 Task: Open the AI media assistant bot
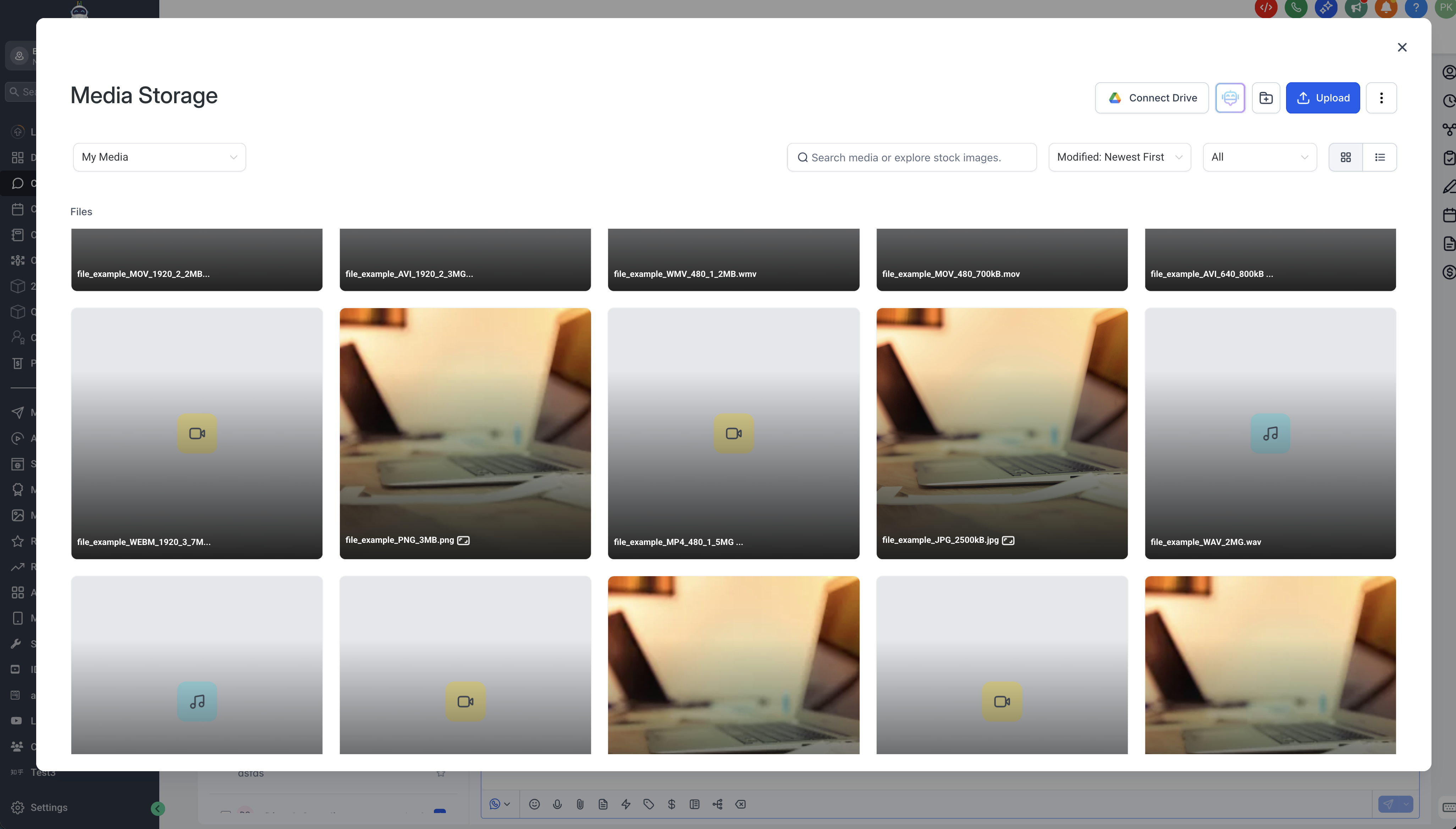[x=1230, y=98]
